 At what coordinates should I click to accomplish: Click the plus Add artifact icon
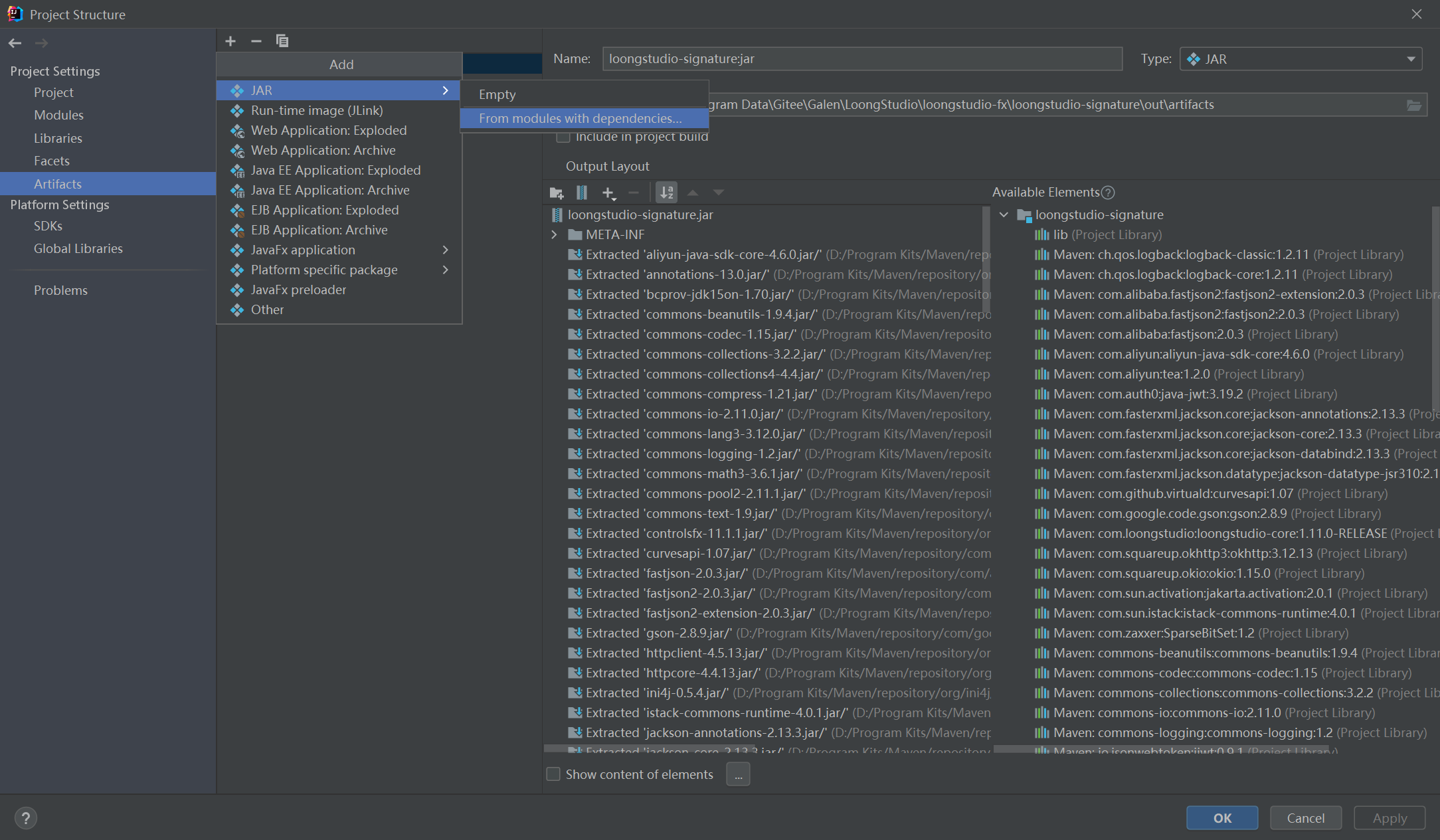click(x=230, y=41)
